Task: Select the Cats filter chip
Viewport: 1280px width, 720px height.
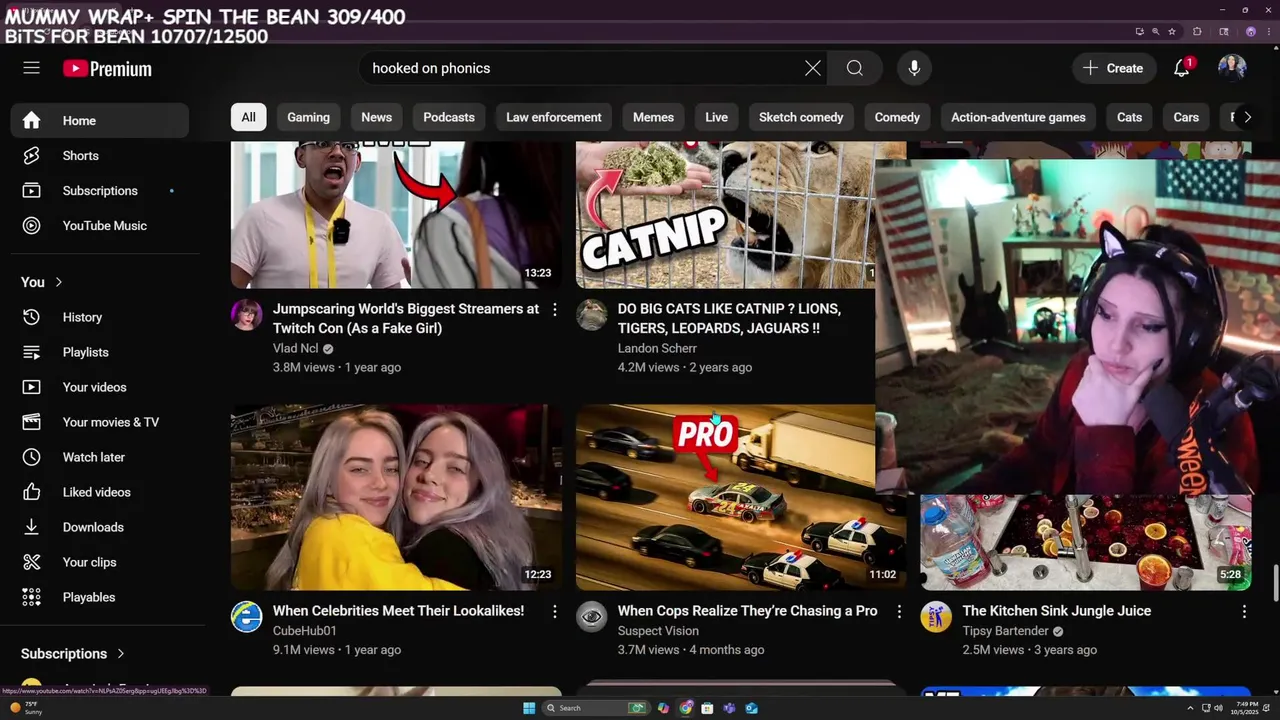Action: 1129,117
